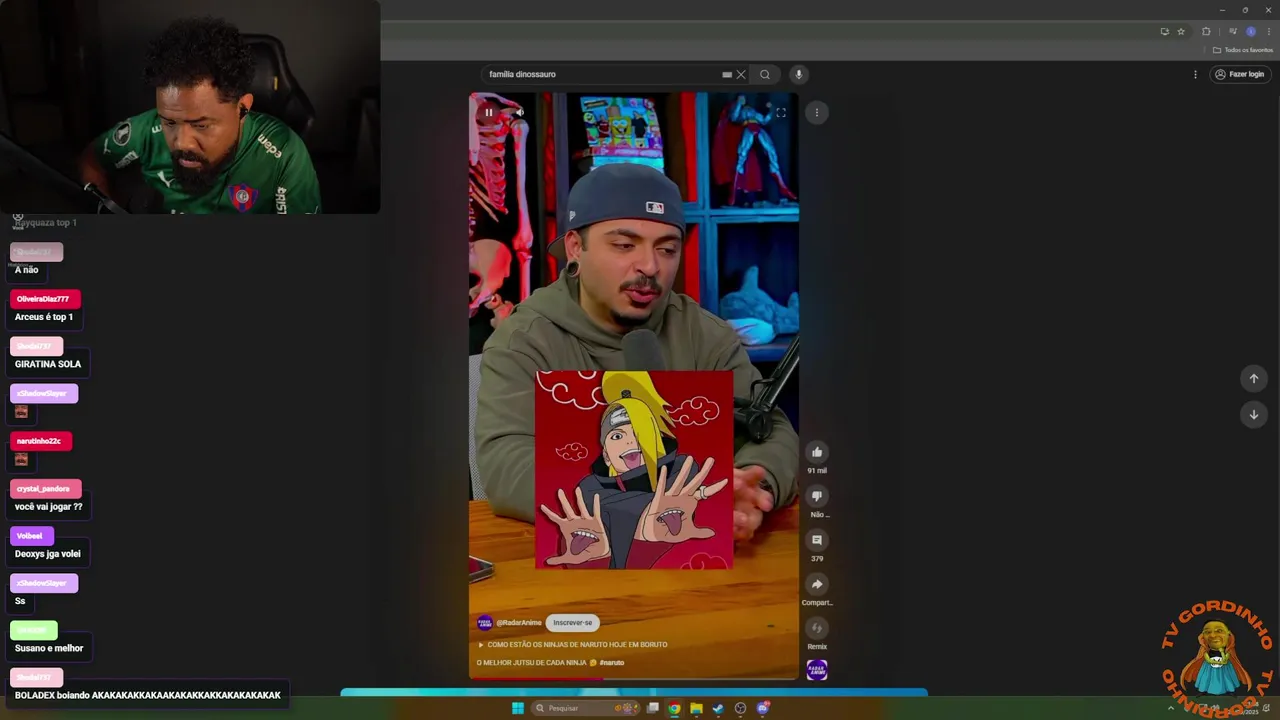Click chat message 'Arceus é top 1'

click(44, 317)
